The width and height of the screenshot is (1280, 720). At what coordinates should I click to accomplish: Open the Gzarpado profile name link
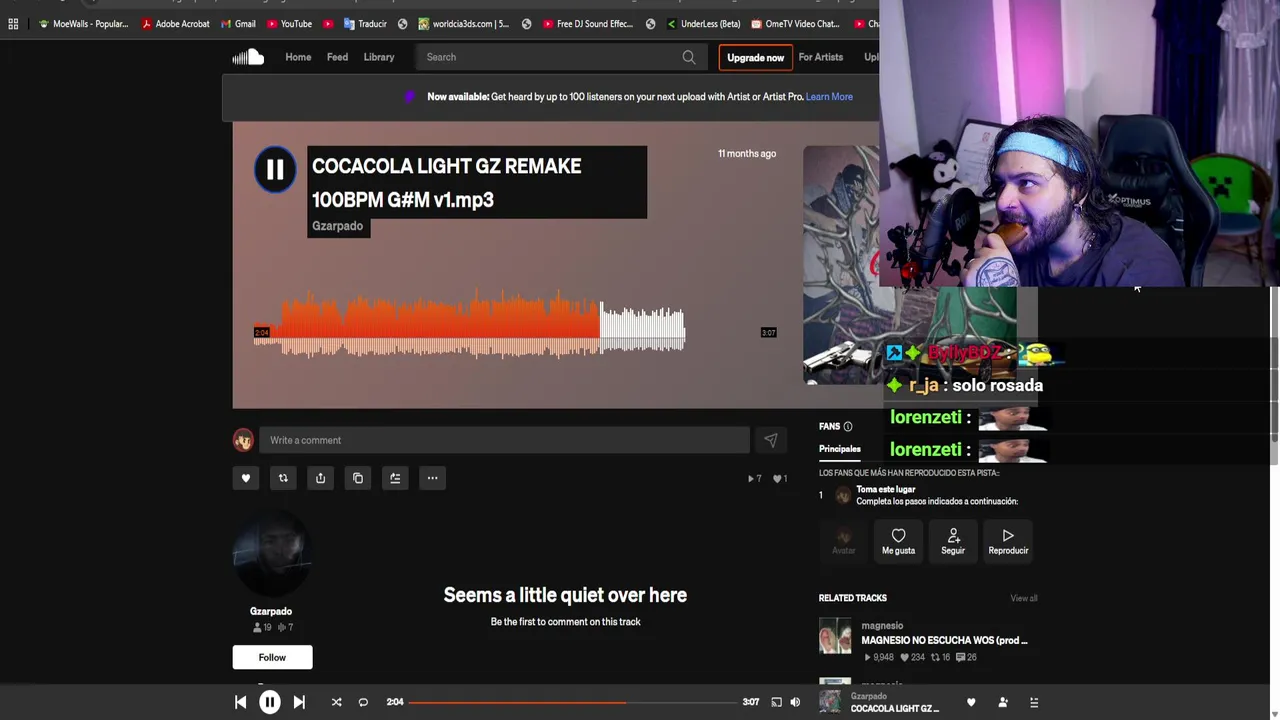271,611
